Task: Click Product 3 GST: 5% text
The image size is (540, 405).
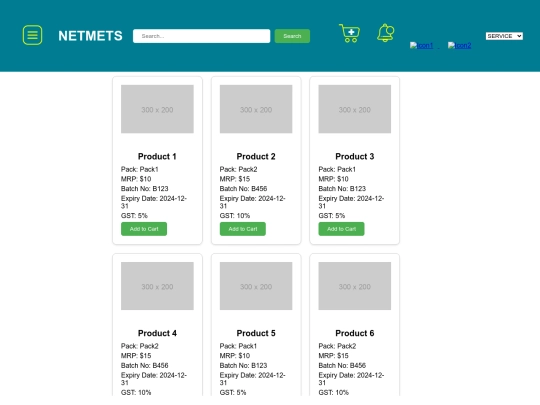Action: coord(332,216)
